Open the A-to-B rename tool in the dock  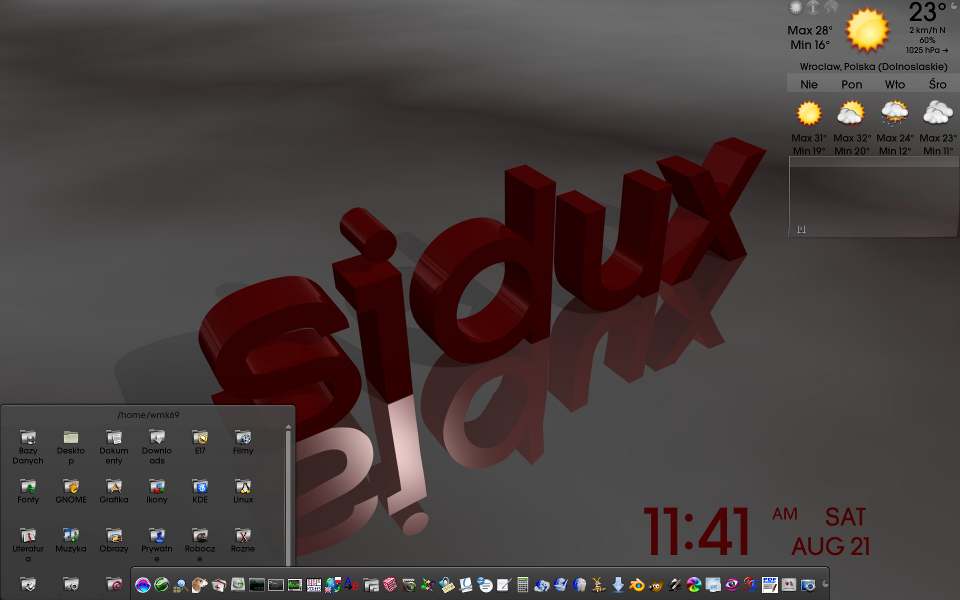(351, 583)
